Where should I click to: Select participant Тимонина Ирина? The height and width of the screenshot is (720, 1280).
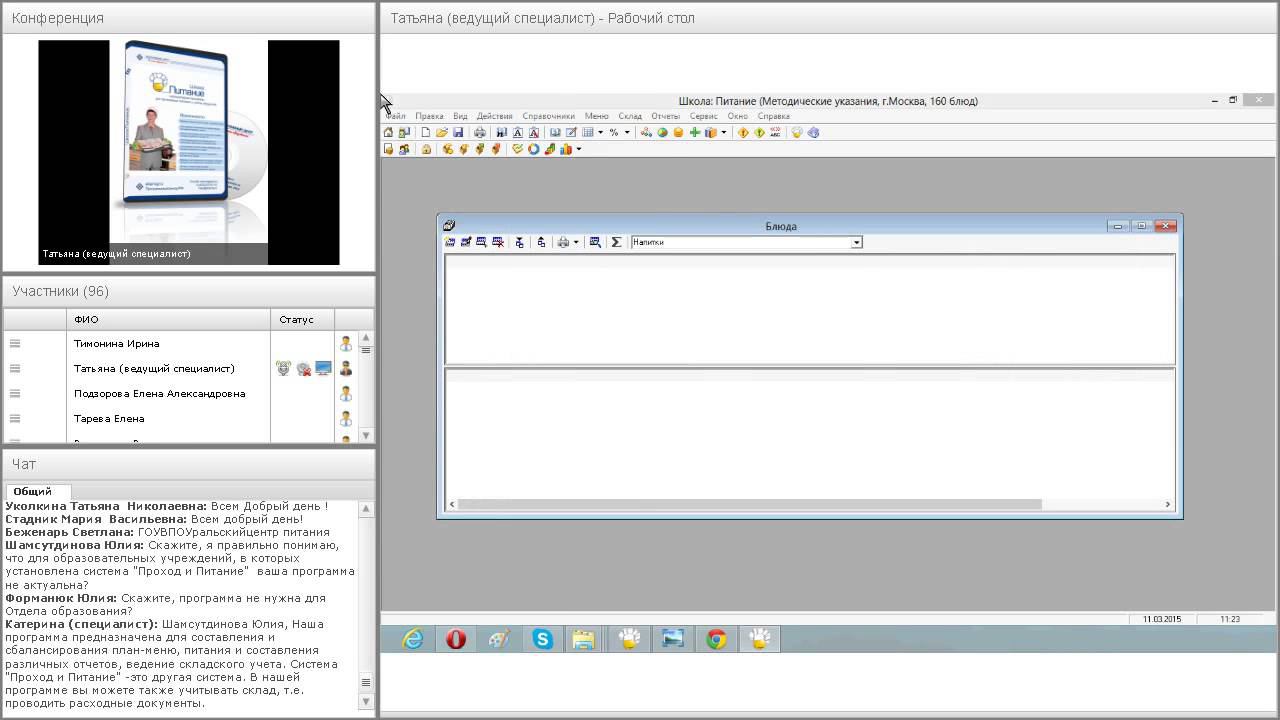point(116,343)
